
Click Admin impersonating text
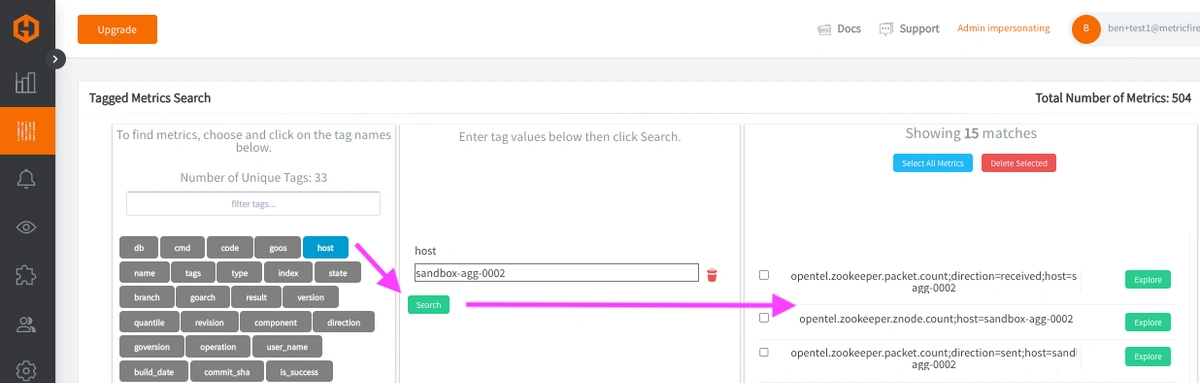[x=1003, y=29]
